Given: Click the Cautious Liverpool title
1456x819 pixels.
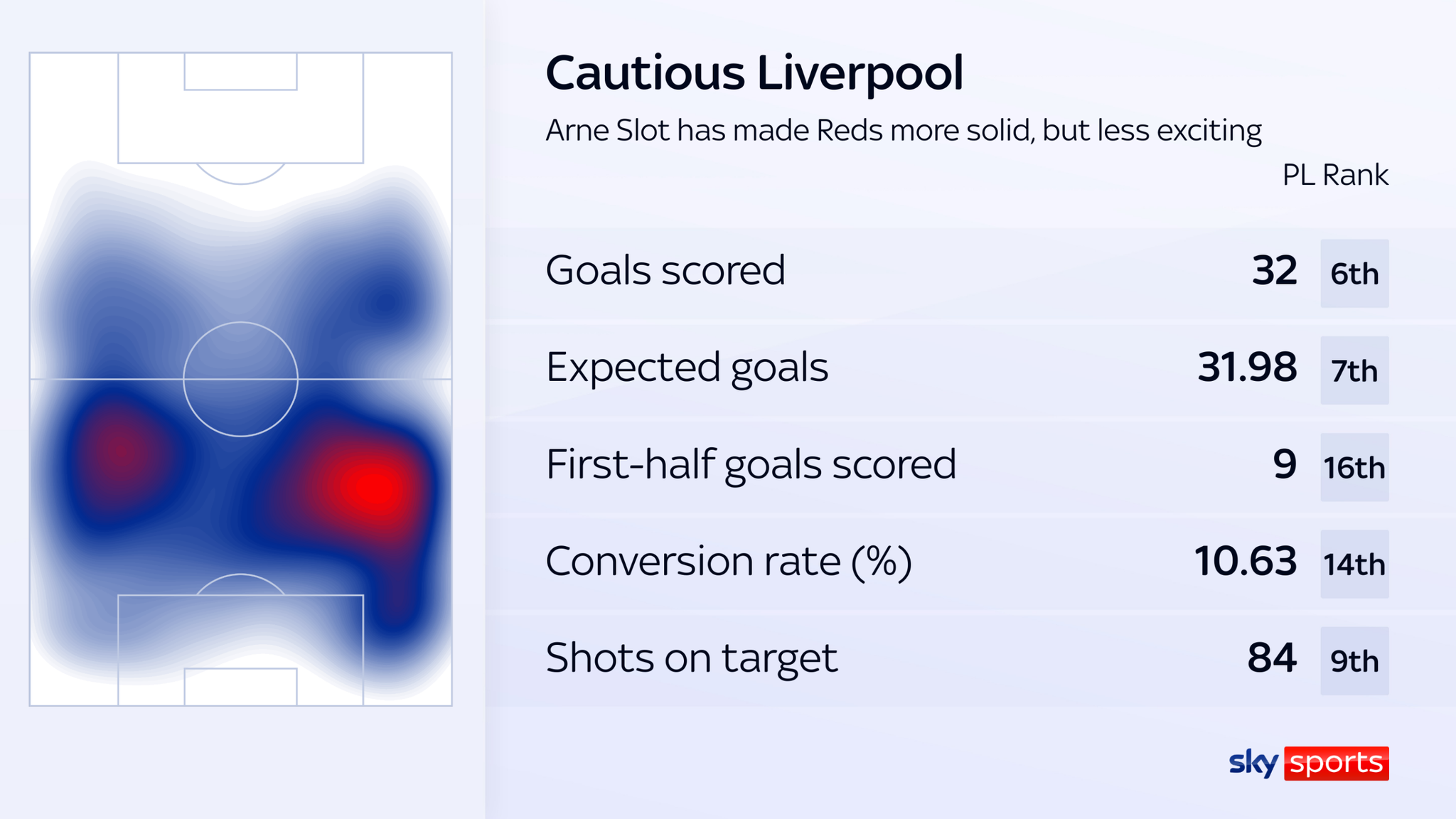Looking at the screenshot, I should [754, 73].
